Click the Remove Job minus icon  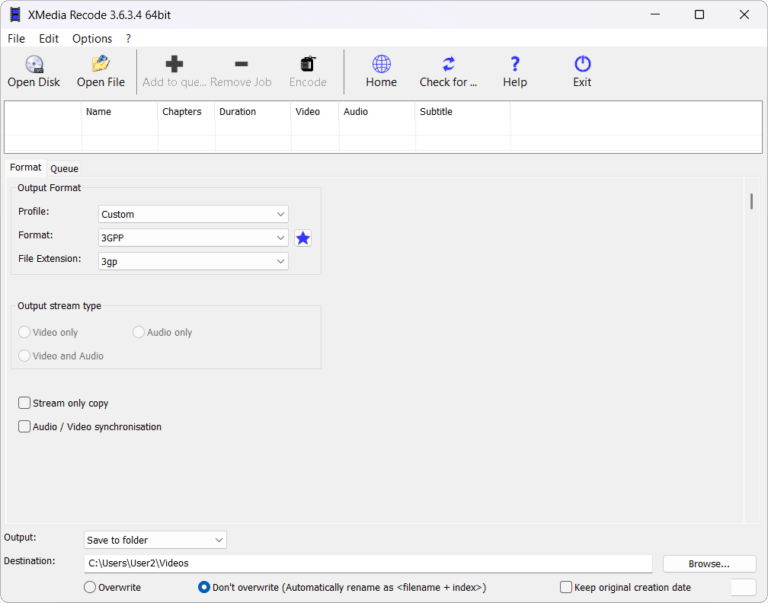click(x=241, y=64)
